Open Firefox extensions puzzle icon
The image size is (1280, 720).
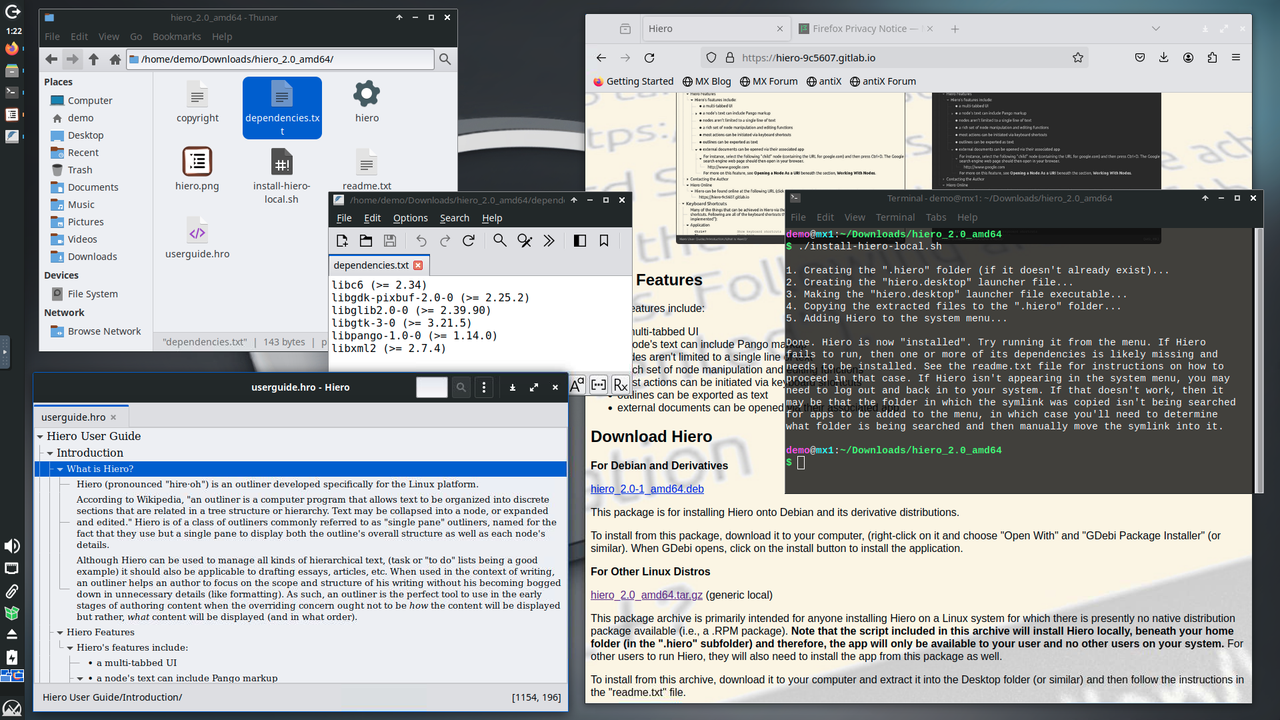1212,58
